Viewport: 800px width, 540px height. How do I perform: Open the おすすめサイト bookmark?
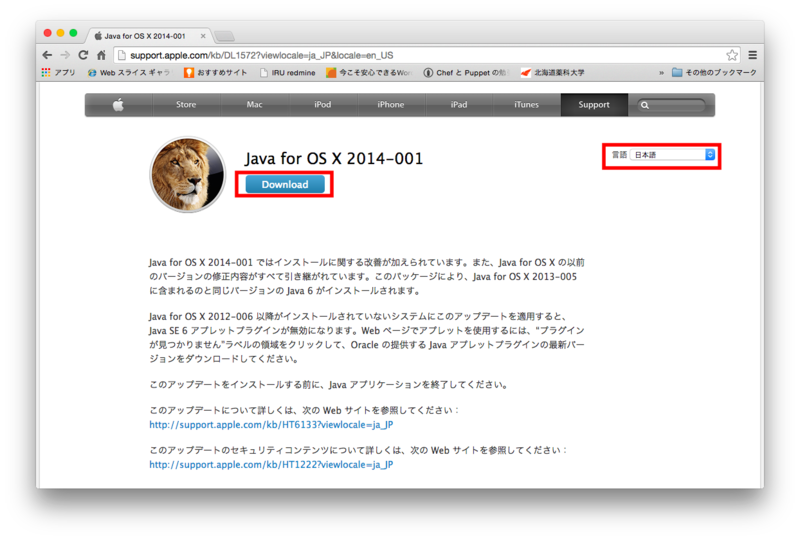216,72
